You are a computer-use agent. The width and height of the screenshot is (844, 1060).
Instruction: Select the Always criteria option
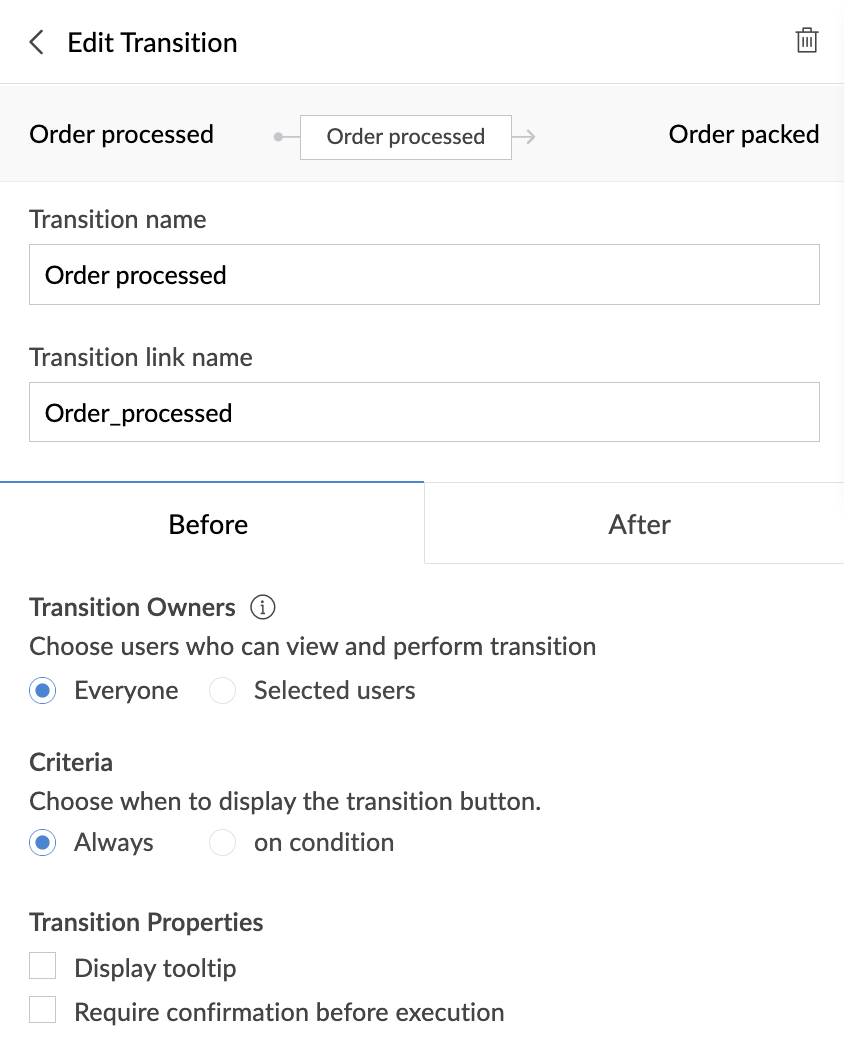point(43,843)
